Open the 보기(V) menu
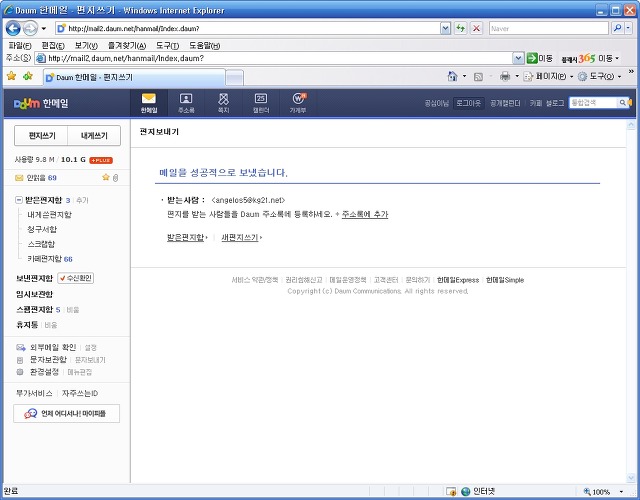 click(86, 46)
